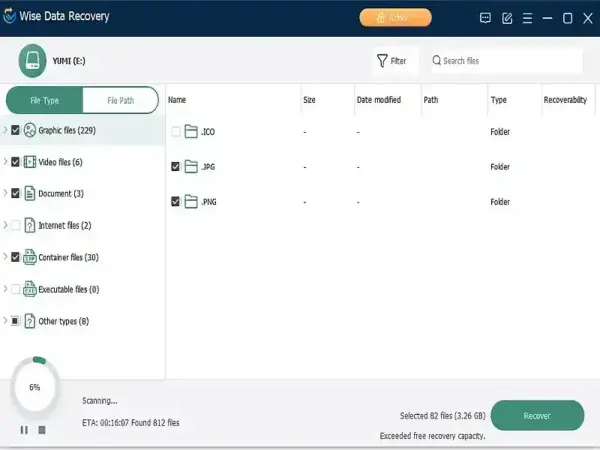Screen dimensions: 600x450
Task: Uncheck the .PNG folder checkbox
Action: click(x=176, y=201)
